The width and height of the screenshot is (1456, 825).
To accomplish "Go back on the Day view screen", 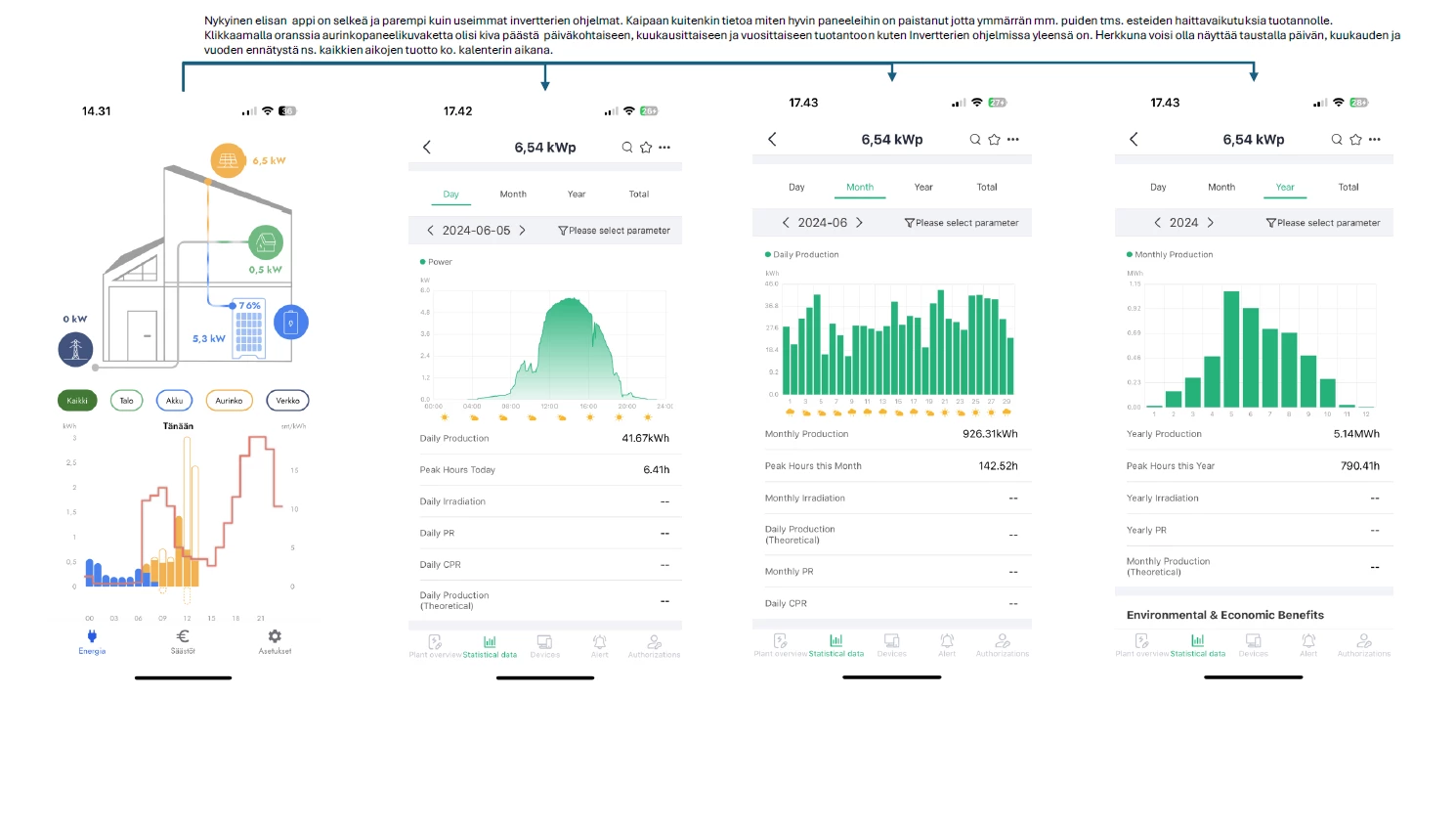I will click(426, 148).
